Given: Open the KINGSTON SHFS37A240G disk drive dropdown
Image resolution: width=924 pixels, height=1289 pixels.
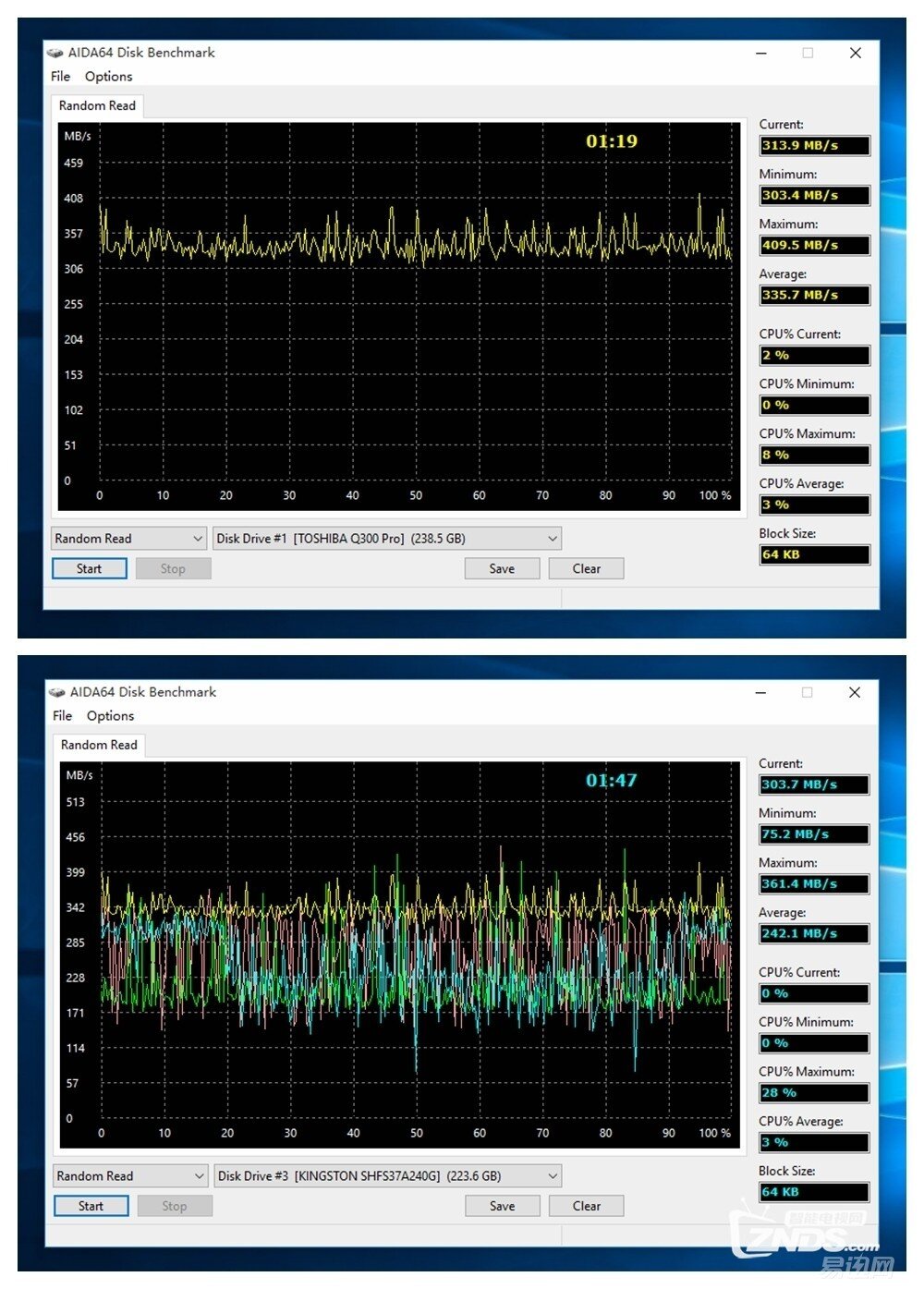Looking at the screenshot, I should 553,1176.
